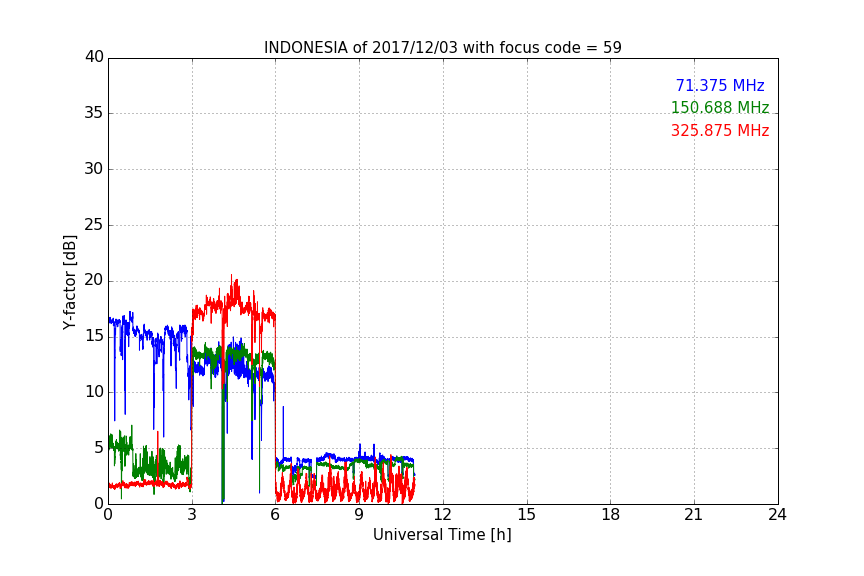Click the x-axis tick label 18
Image resolution: width=864 pixels, height=576 pixels.
[610, 515]
